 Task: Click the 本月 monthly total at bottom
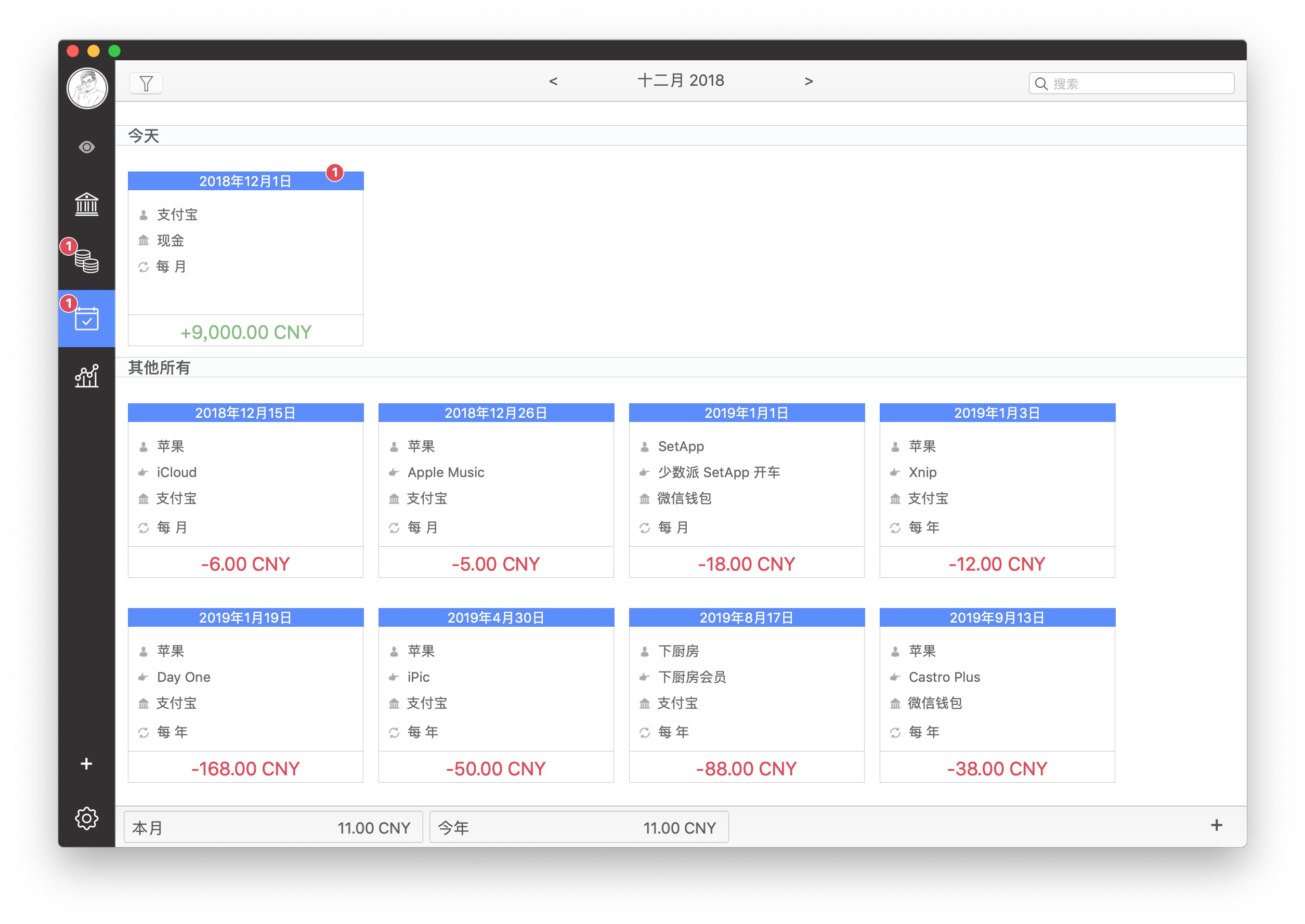[x=272, y=827]
